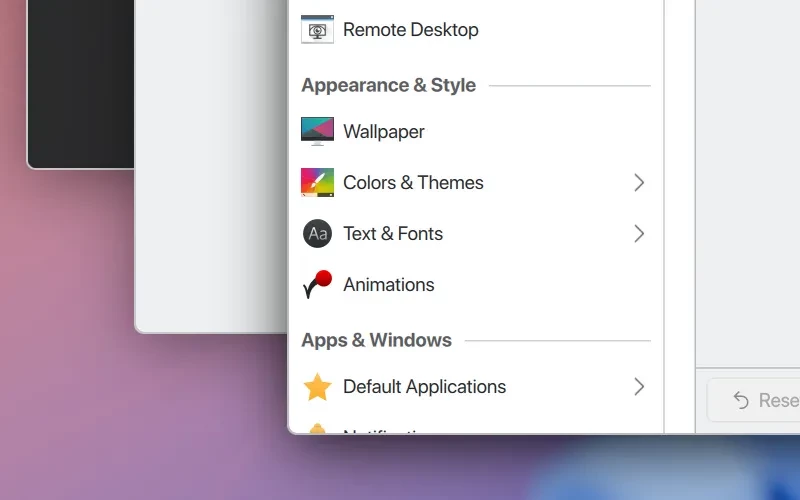This screenshot has width=800, height=500.
Task: Click the Apps & Windows section header
Action: (x=376, y=340)
